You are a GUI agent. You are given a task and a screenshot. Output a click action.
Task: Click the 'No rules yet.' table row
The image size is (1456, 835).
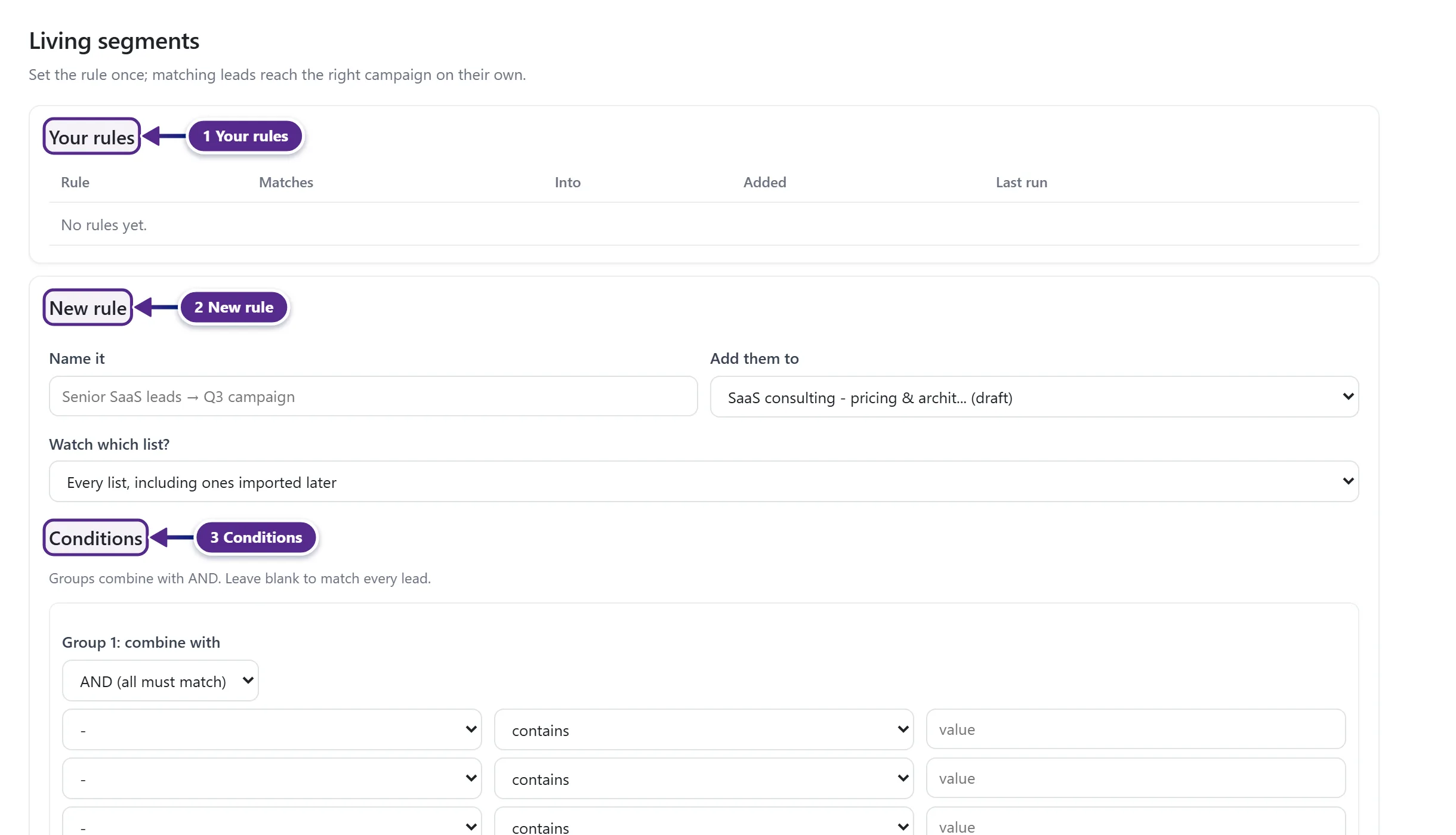tap(704, 225)
